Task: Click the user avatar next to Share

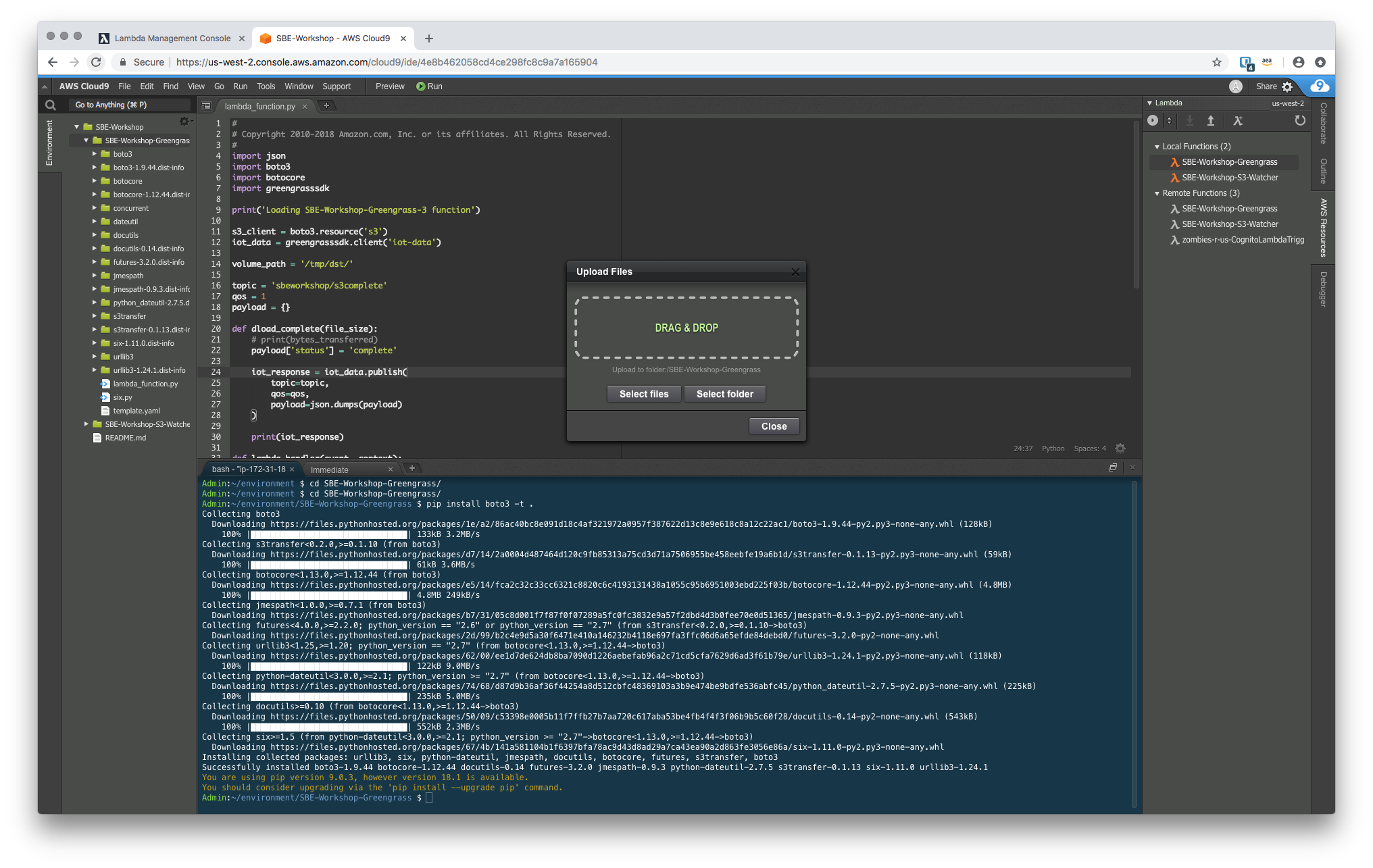Action: [x=1235, y=86]
